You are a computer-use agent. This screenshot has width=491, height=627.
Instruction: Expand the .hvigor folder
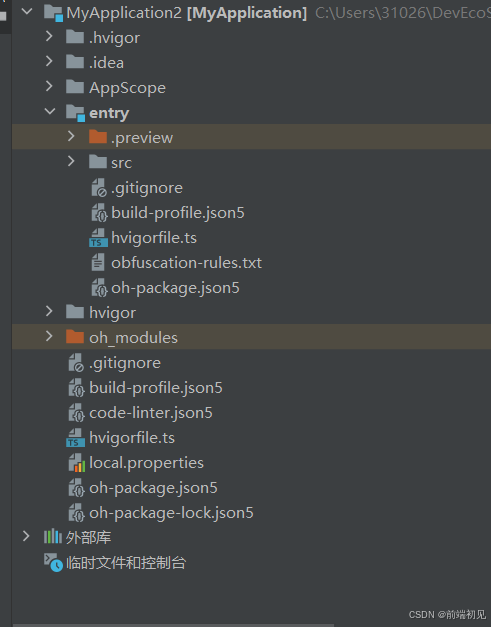[x=49, y=37]
